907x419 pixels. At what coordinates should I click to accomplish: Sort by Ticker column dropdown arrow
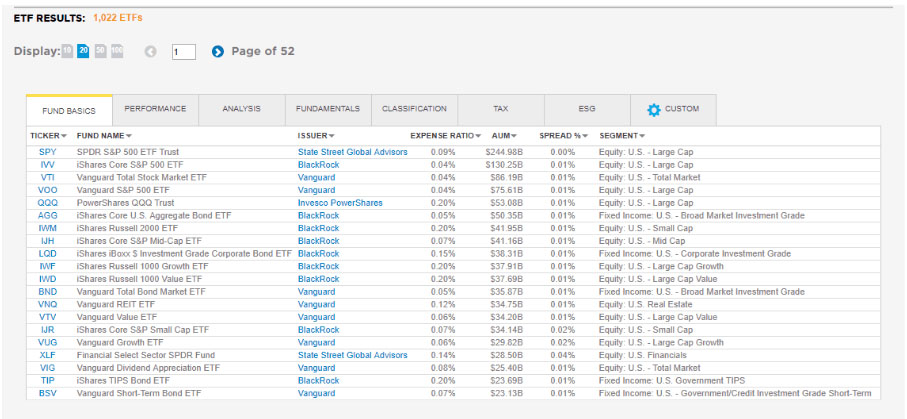pos(64,136)
